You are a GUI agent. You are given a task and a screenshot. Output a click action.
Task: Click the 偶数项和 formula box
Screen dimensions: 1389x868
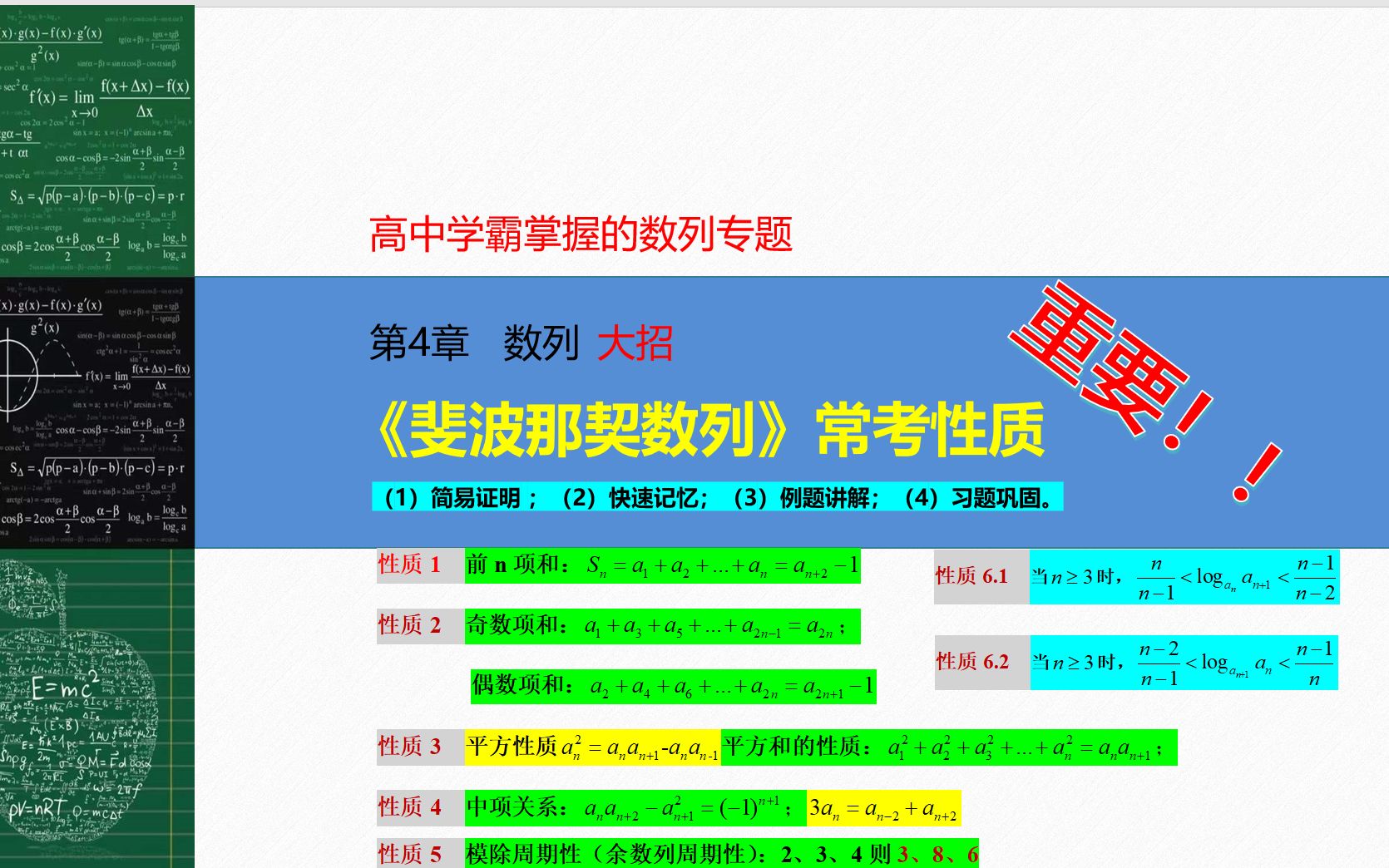coord(673,687)
